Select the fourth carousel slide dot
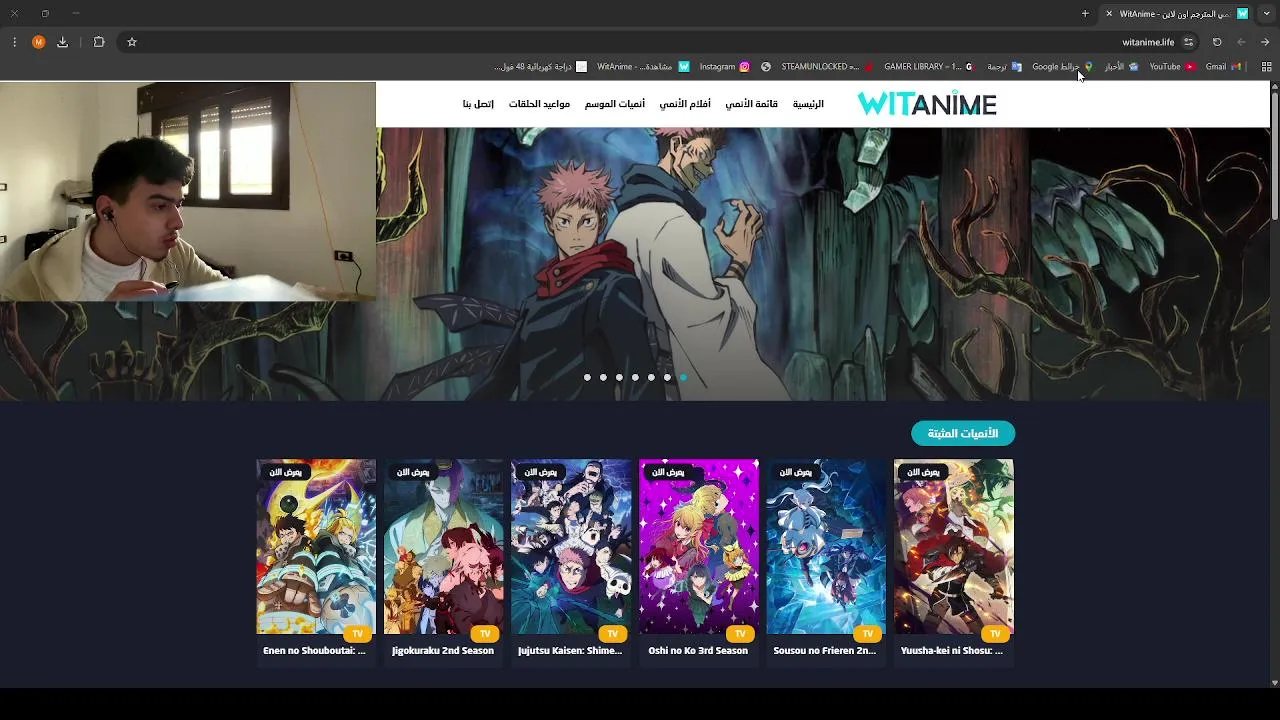This screenshot has height=720, width=1280. [635, 377]
